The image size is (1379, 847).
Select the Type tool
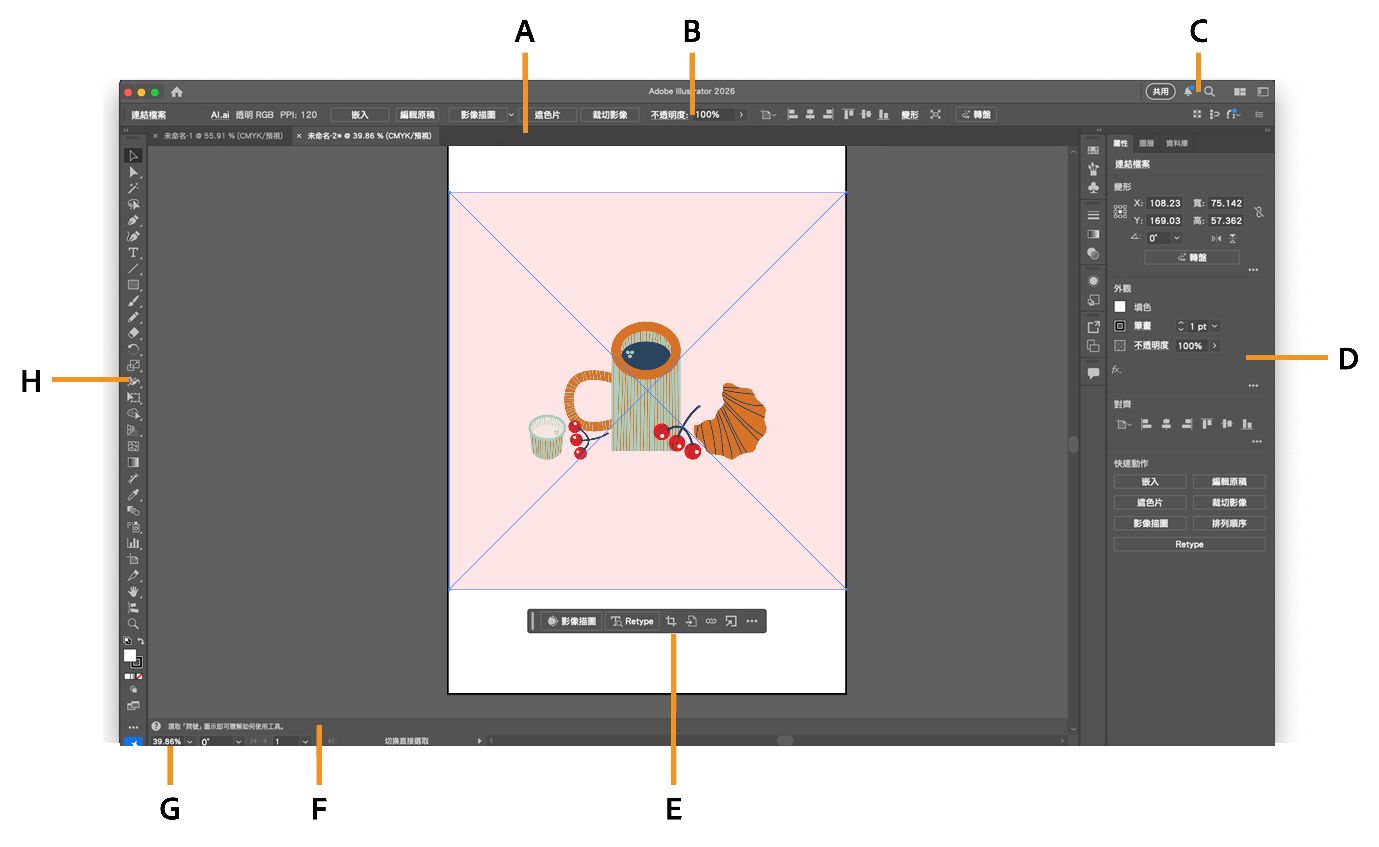tap(133, 254)
